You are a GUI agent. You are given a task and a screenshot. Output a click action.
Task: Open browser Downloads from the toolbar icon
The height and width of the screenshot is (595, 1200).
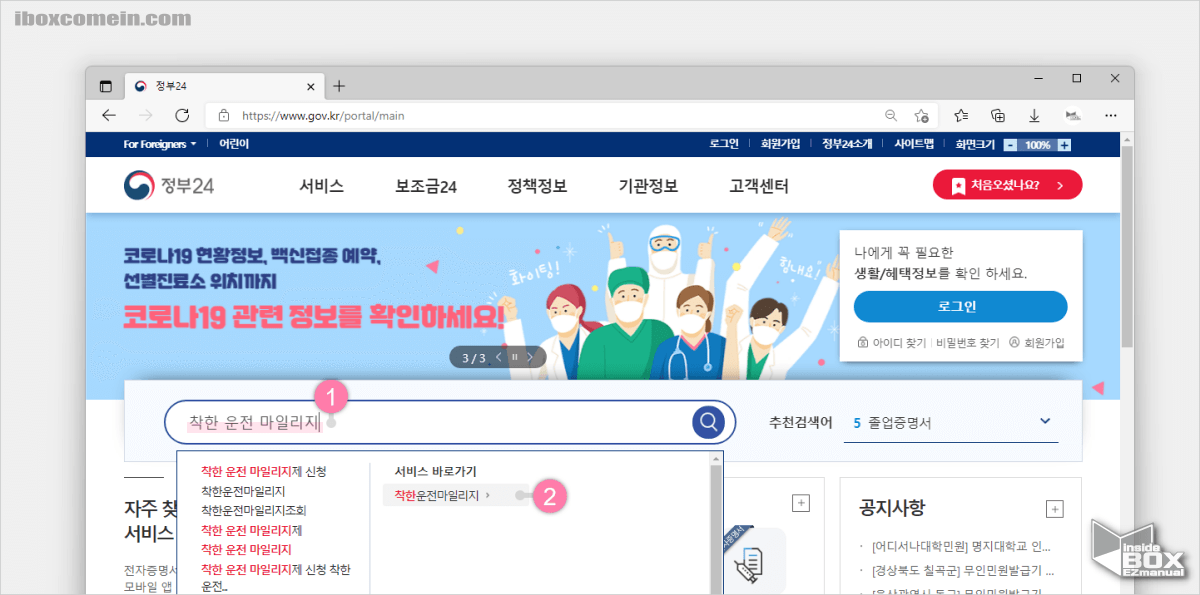click(x=1034, y=115)
